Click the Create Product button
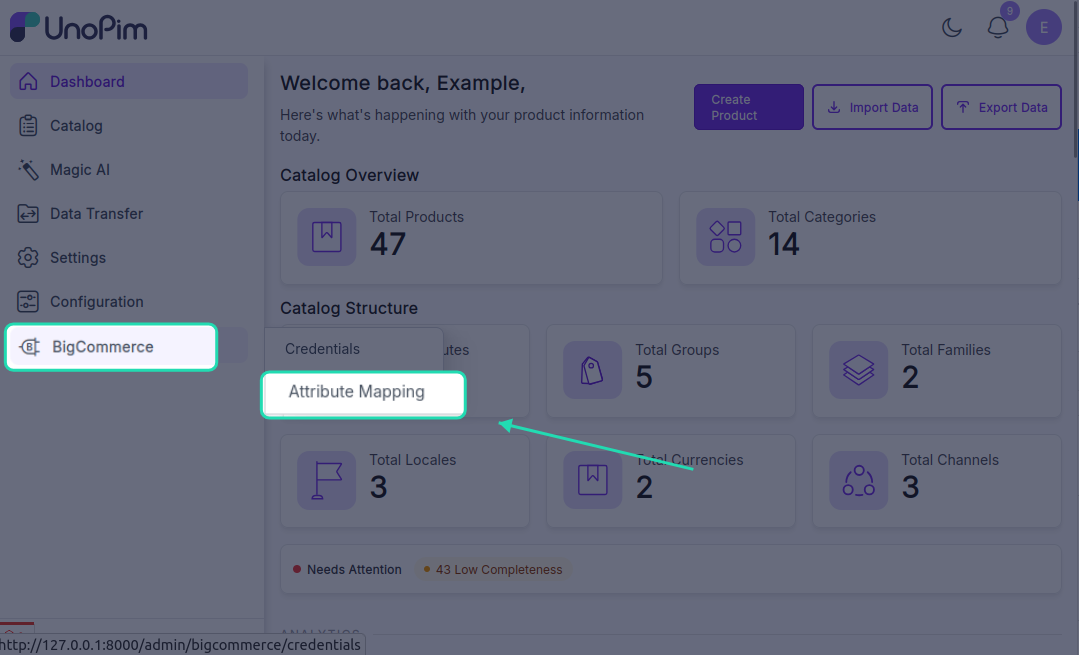This screenshot has width=1079, height=655. (x=749, y=107)
